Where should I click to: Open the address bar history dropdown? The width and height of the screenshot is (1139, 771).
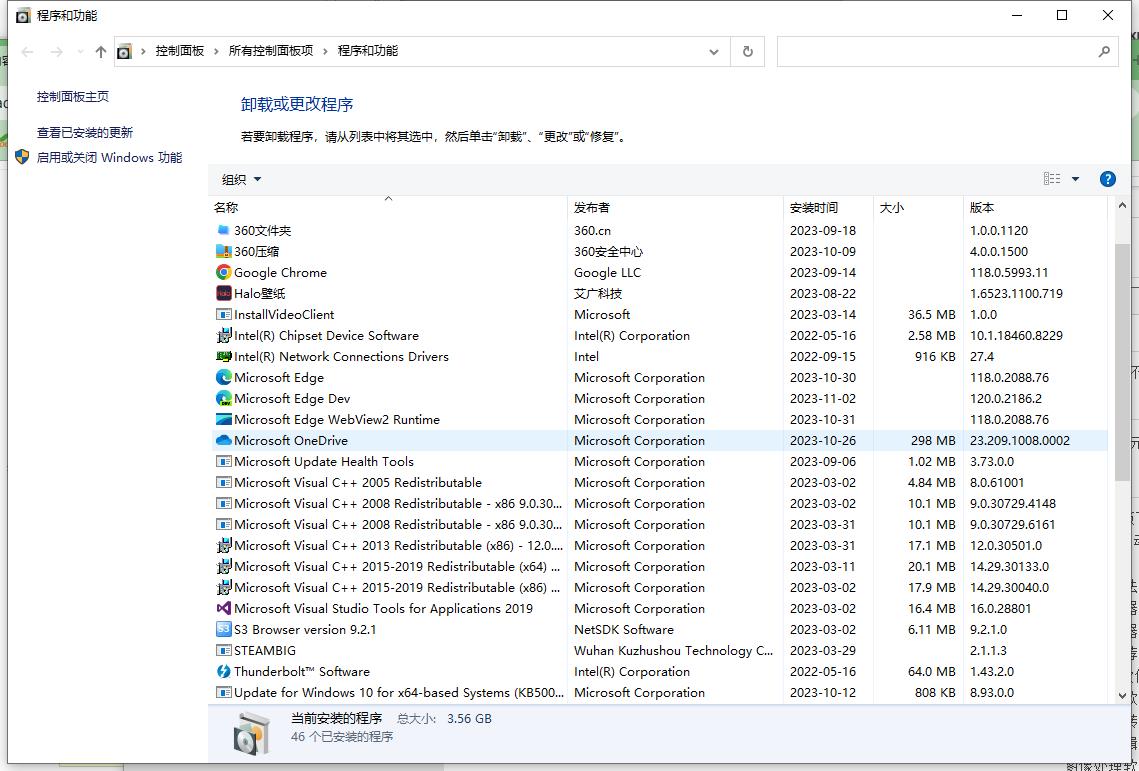coord(713,51)
